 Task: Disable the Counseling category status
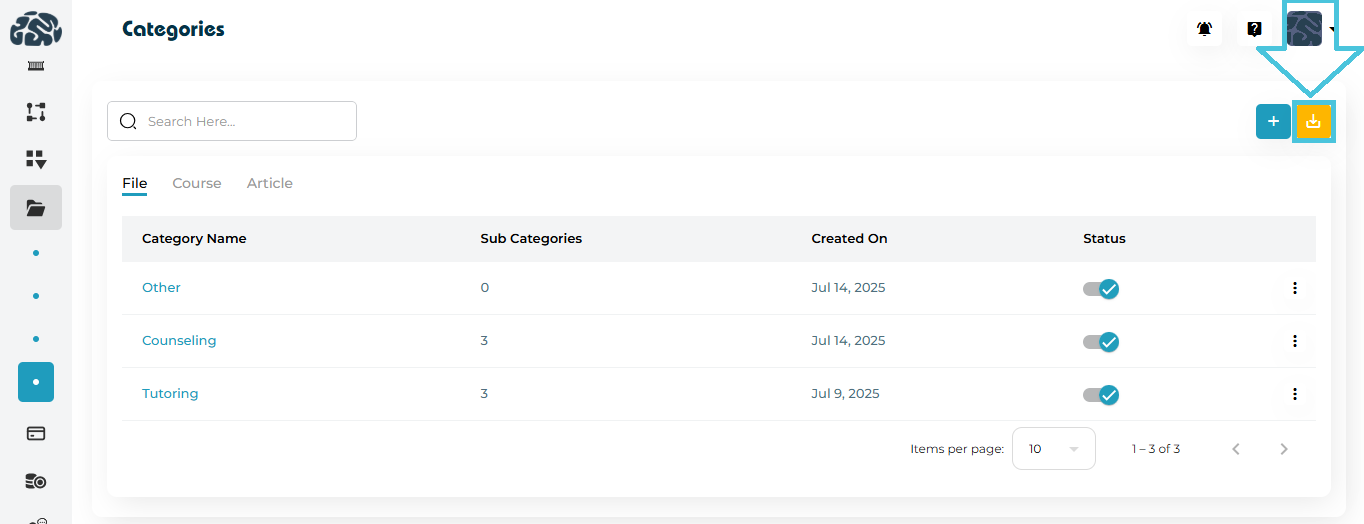click(1101, 342)
